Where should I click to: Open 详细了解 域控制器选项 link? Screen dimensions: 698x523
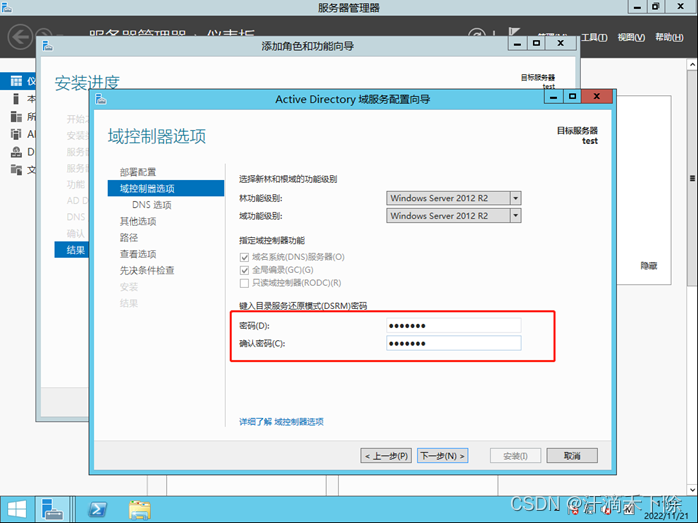pos(281,422)
